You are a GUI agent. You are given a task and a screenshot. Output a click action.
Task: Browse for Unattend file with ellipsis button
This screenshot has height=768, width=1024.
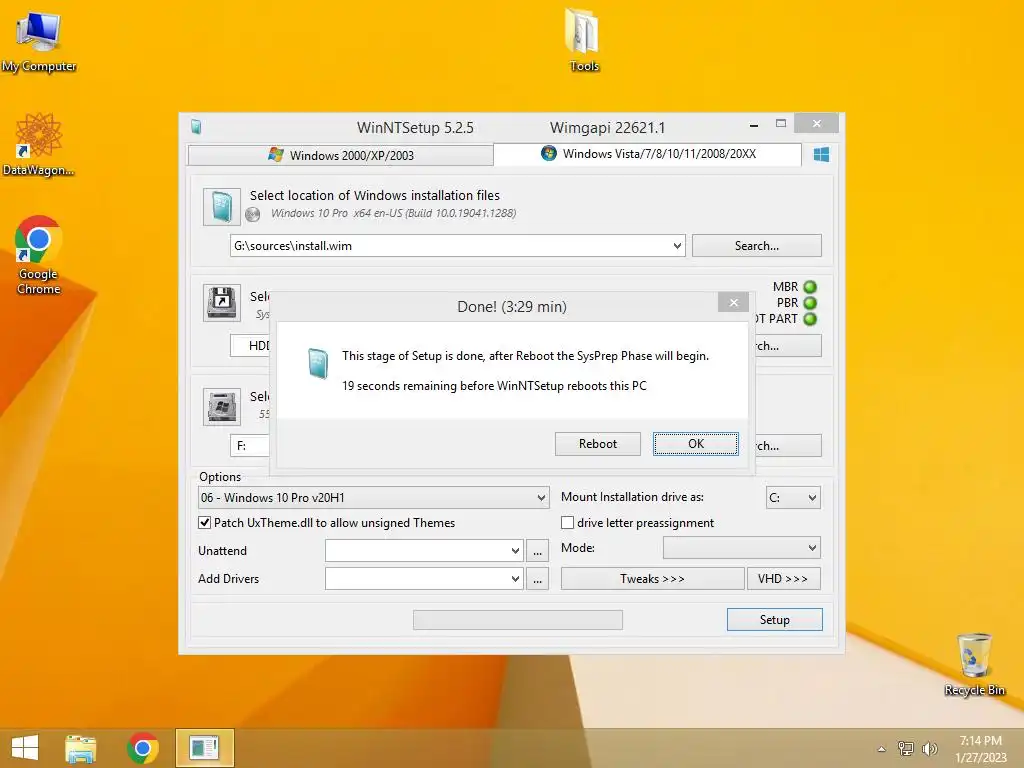537,551
